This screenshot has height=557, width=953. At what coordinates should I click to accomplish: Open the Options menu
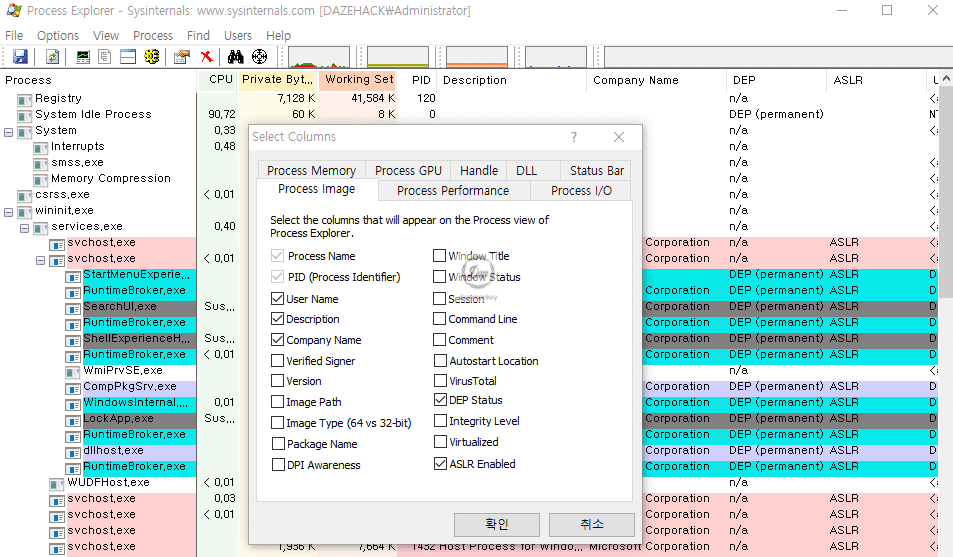coord(58,35)
